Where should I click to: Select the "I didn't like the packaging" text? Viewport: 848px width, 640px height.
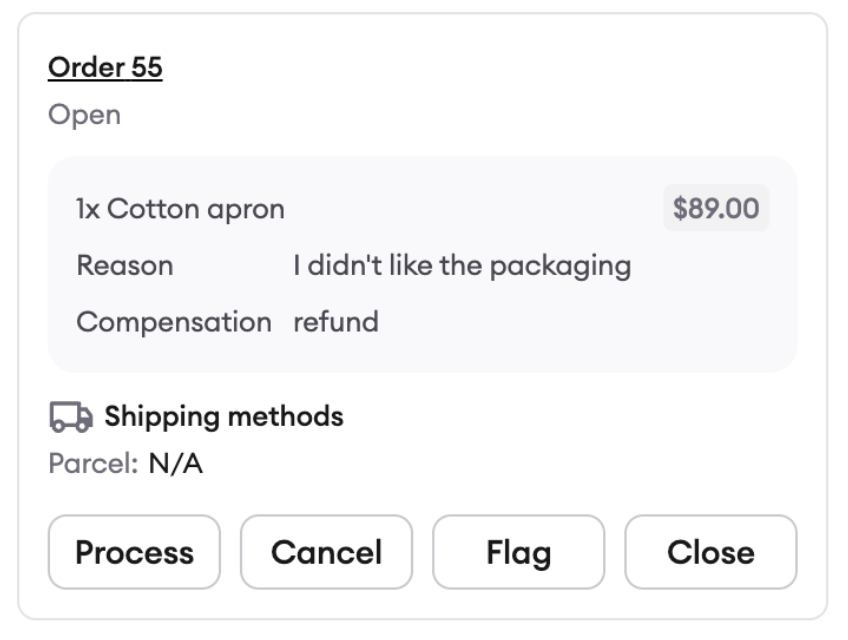coord(462,266)
